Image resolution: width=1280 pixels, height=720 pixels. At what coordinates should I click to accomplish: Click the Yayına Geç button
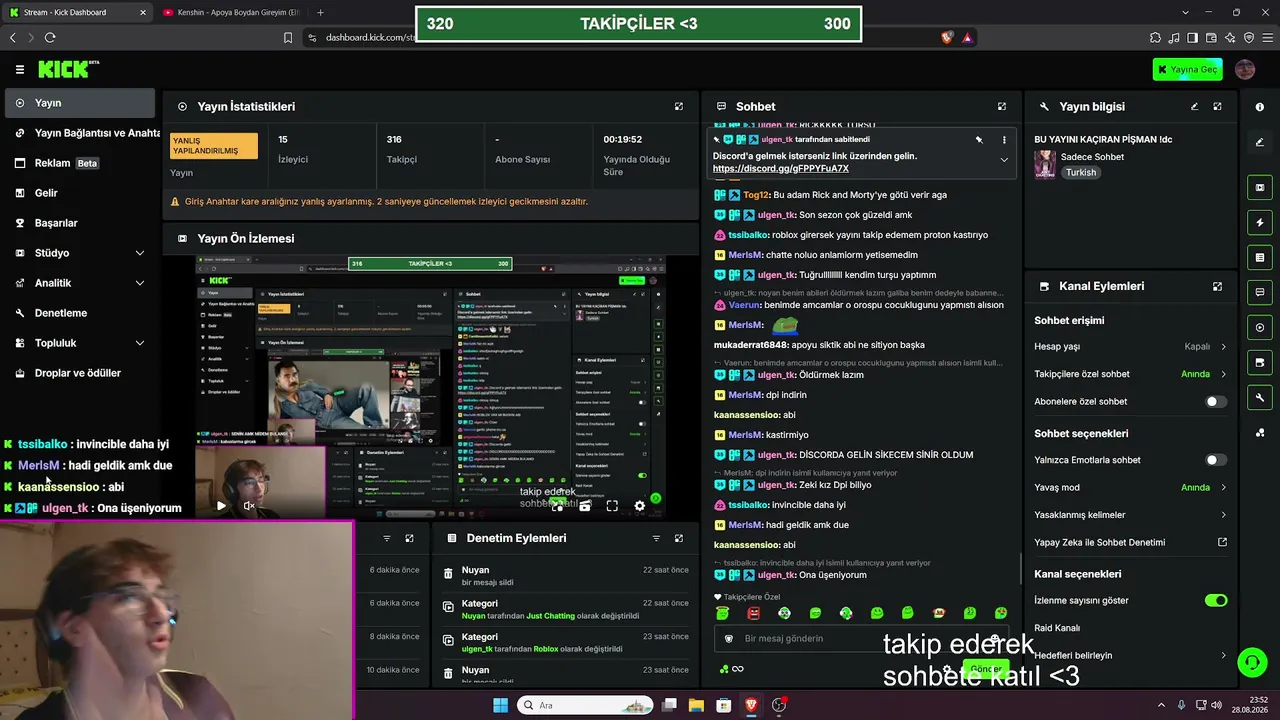click(x=1187, y=69)
